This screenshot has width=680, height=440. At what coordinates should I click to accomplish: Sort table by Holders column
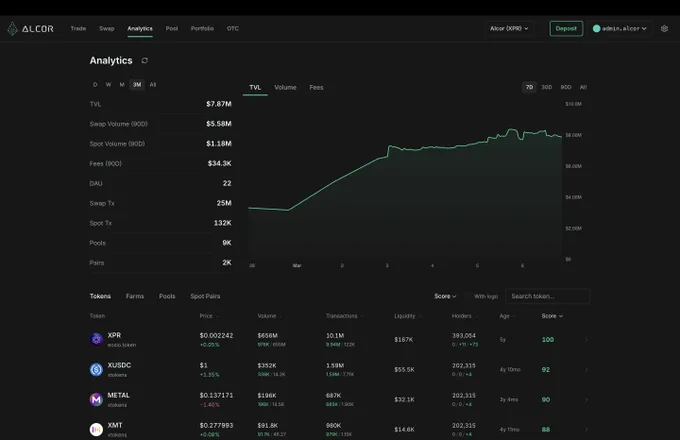(x=464, y=316)
